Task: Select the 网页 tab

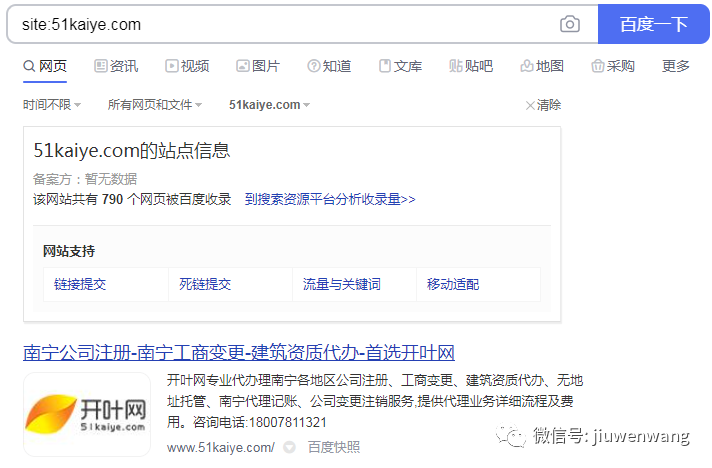Action: point(45,66)
